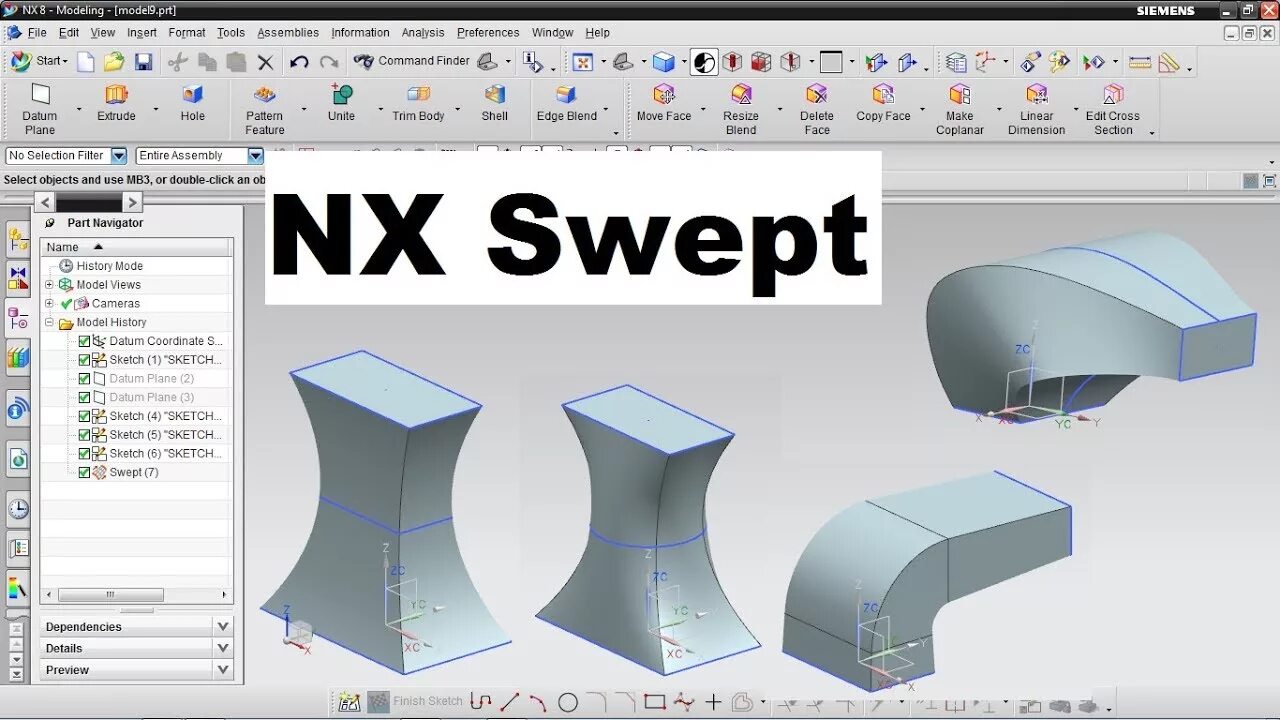Save the part with the floppy icon
1280x720 pixels.
point(143,62)
